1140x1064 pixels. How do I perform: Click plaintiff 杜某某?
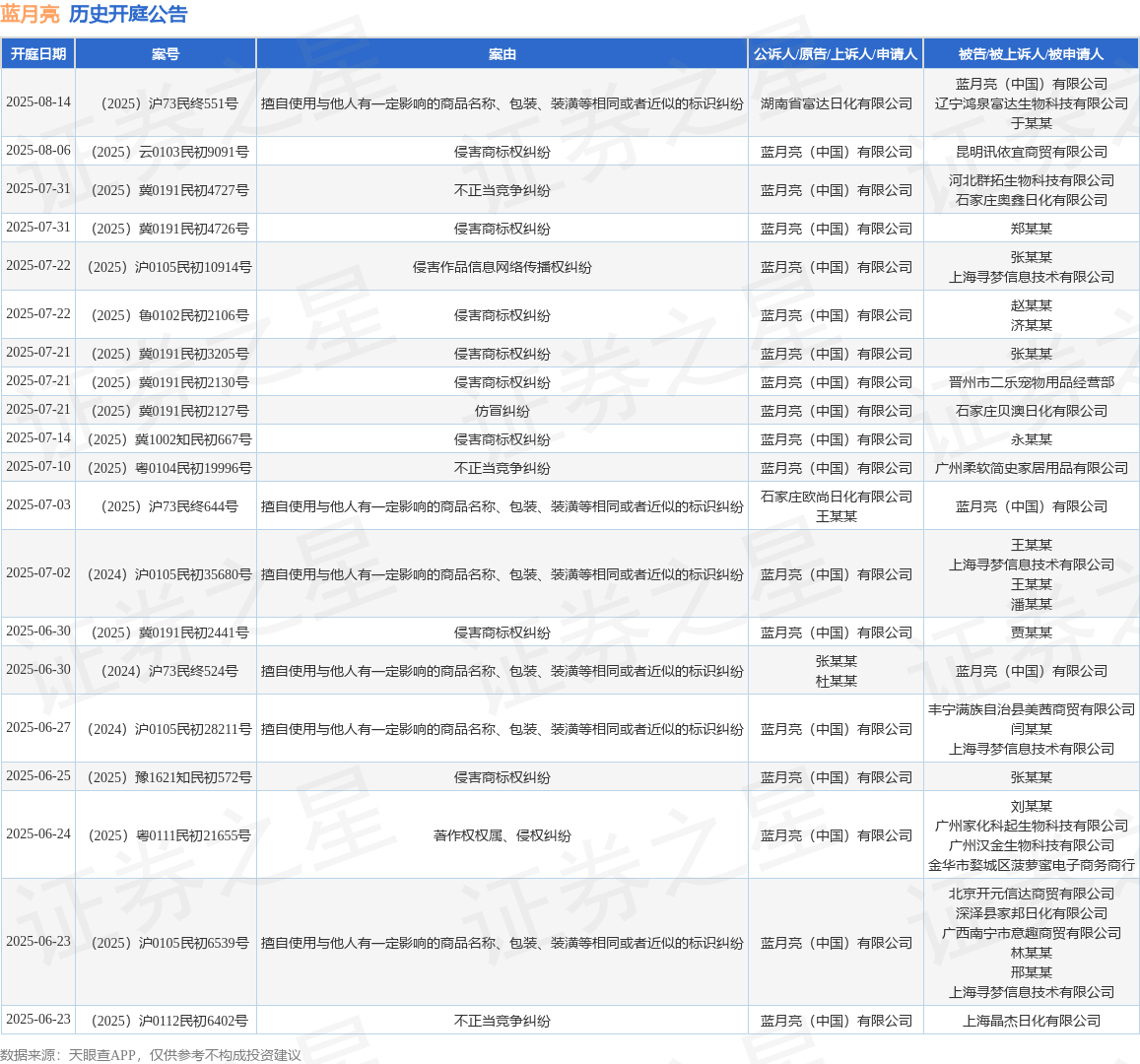(x=837, y=682)
